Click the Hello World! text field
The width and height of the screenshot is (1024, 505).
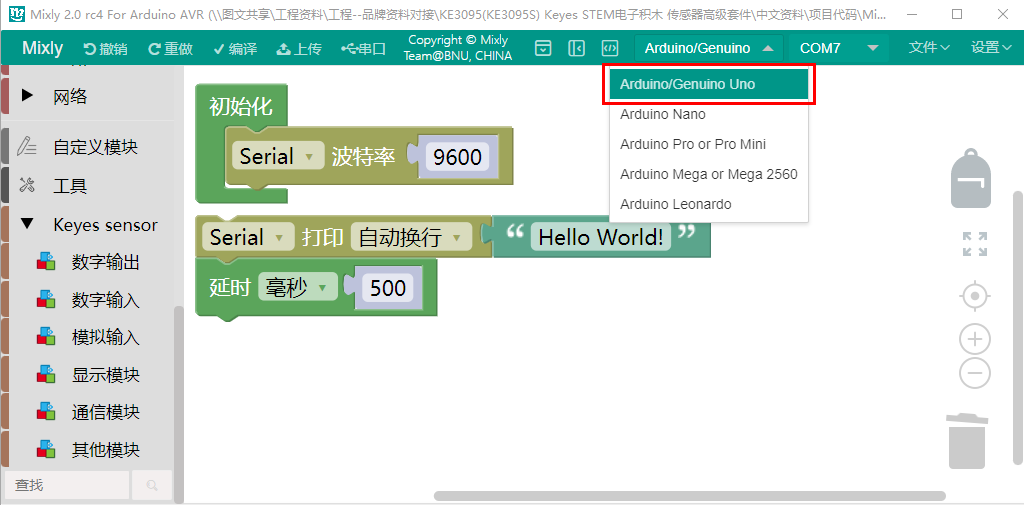[601, 237]
